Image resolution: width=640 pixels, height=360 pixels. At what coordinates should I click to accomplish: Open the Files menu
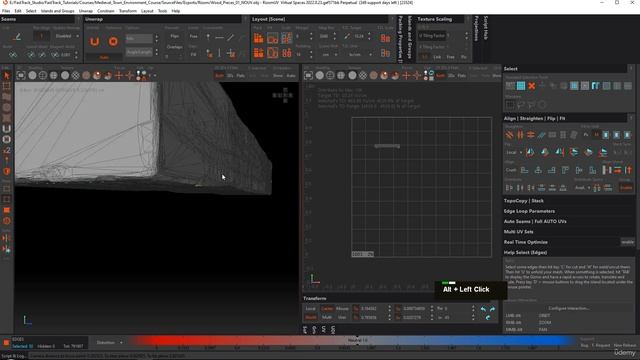click(x=6, y=11)
